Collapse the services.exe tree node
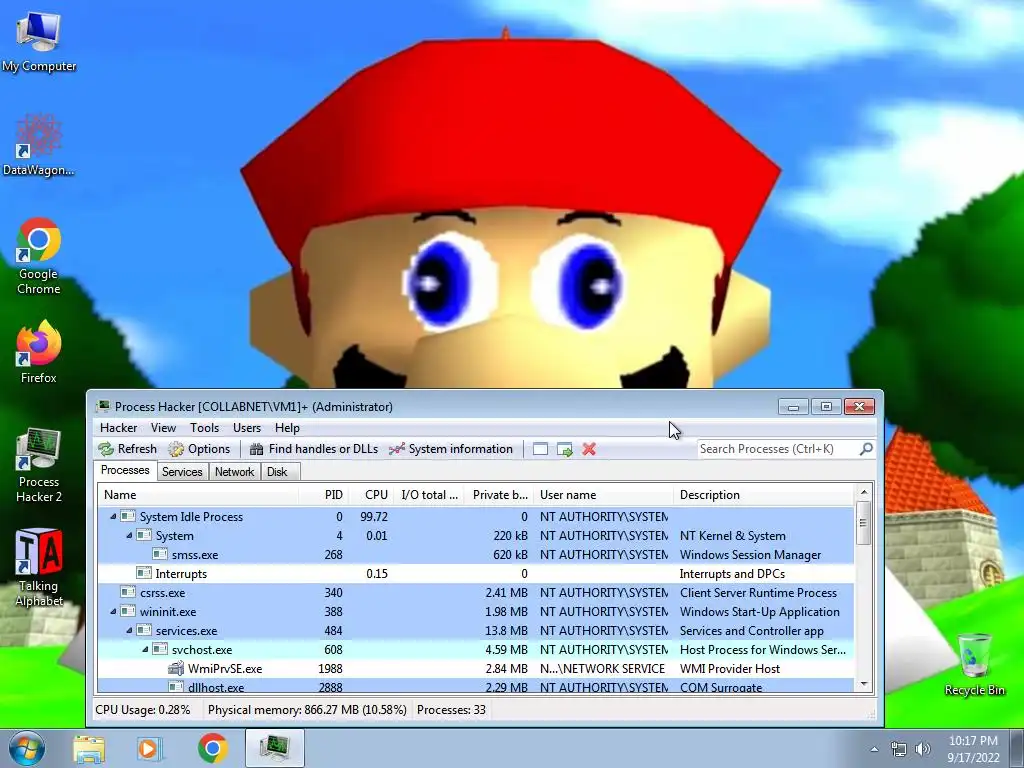The image size is (1024, 768). tap(129, 631)
